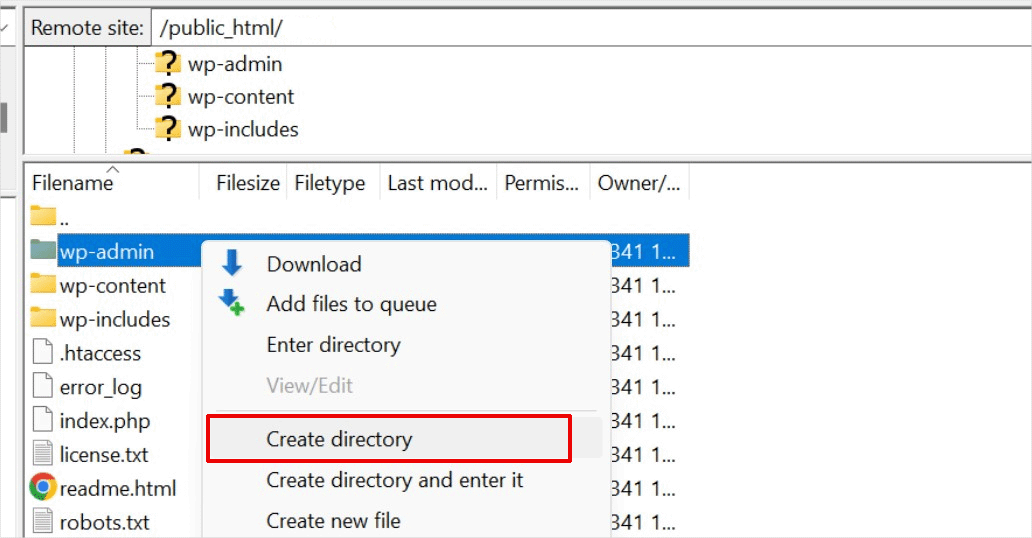The image size is (1032, 538).
Task: Click the Add files to queue icon
Action: click(x=232, y=304)
